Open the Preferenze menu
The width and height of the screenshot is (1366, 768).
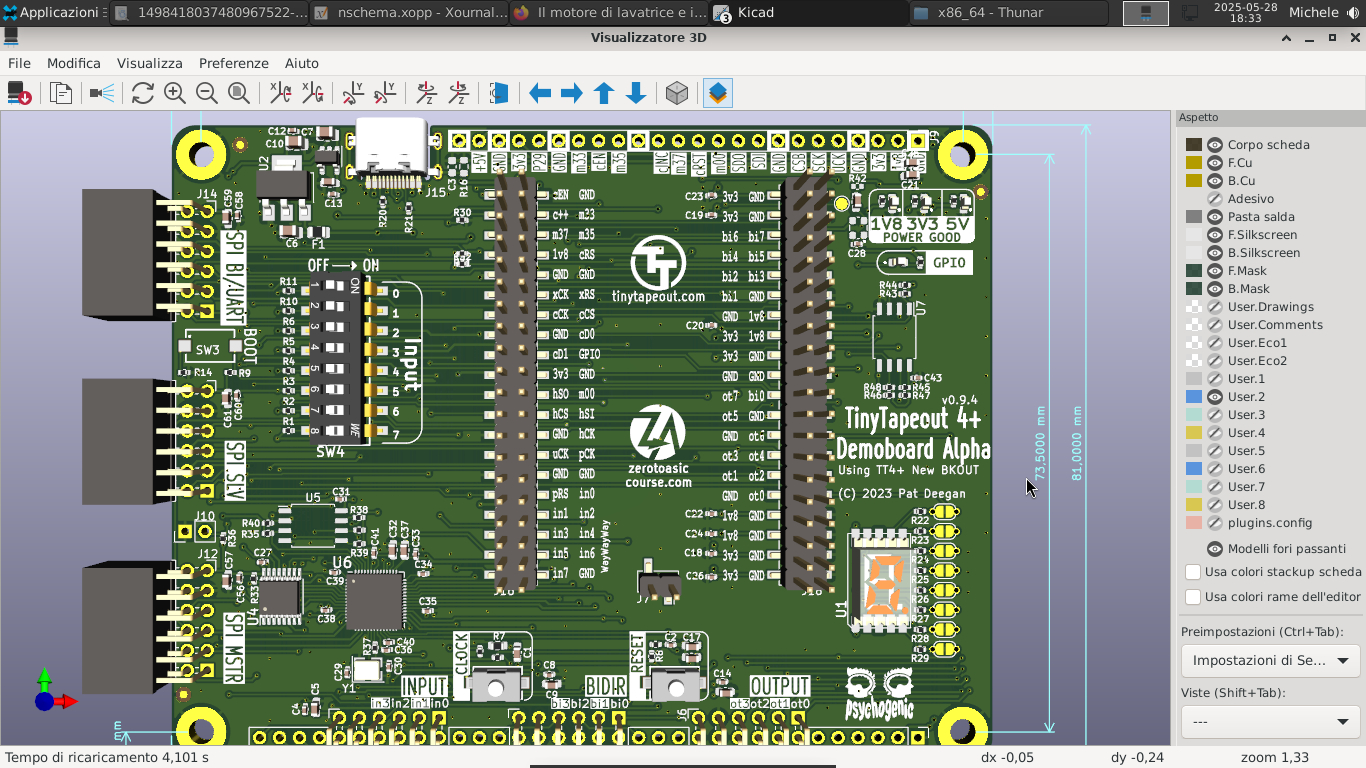(233, 63)
